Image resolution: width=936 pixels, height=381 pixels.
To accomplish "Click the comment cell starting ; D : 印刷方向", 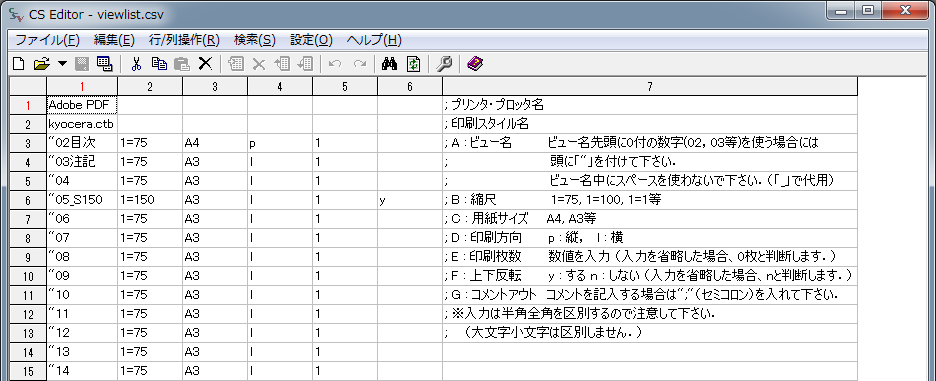I will (x=650, y=238).
